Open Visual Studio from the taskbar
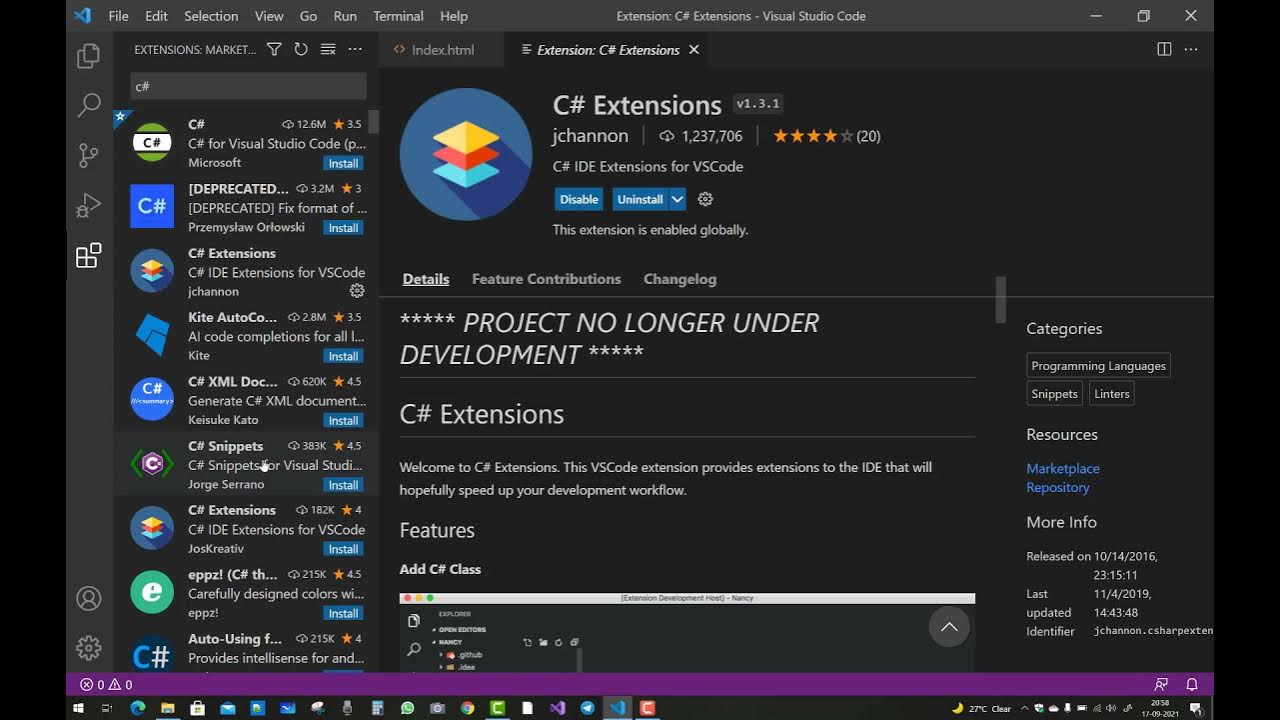1280x720 pixels. 557,708
